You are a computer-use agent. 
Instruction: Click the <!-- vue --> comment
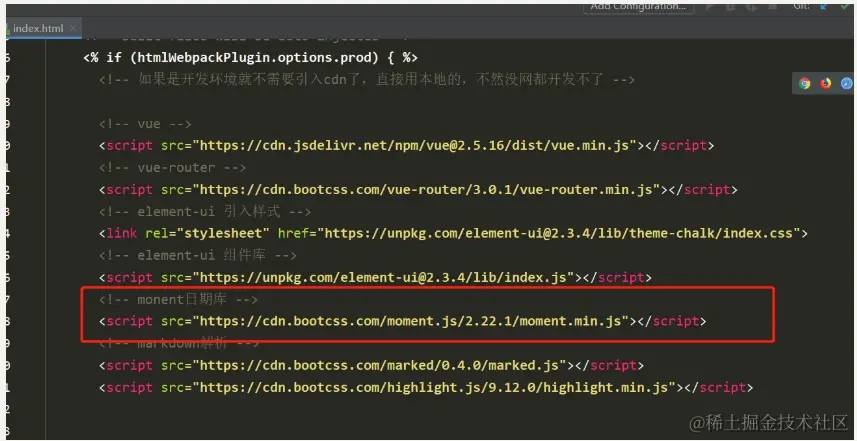[x=145, y=124]
